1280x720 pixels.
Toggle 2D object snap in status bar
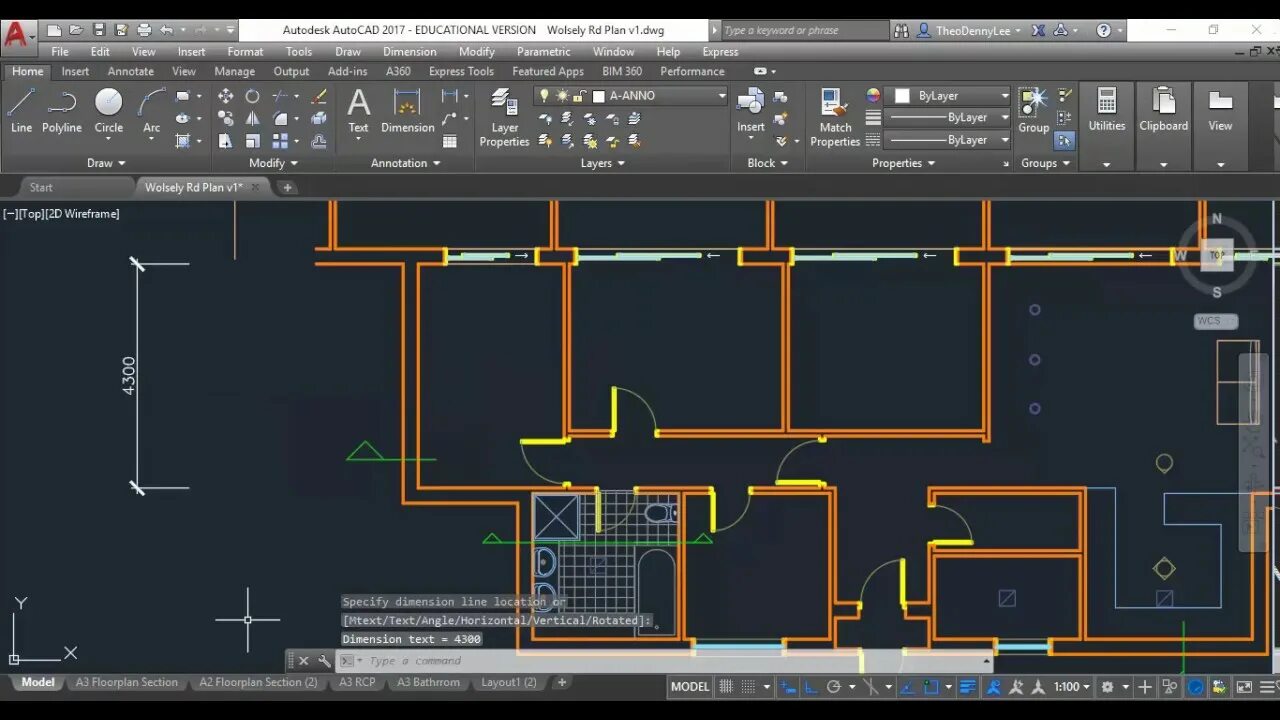click(931, 687)
